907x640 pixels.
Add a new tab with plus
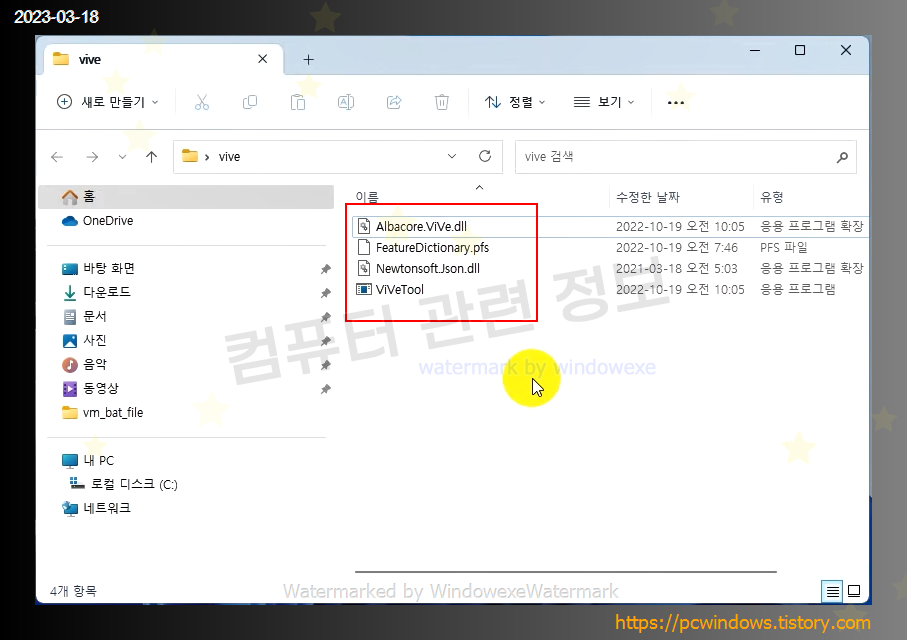308,60
